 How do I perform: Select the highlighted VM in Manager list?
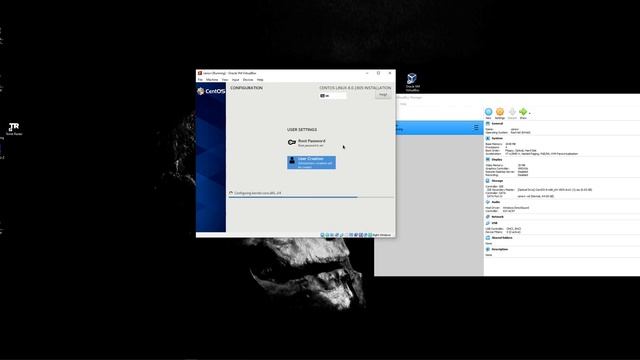pyautogui.click(x=439, y=128)
